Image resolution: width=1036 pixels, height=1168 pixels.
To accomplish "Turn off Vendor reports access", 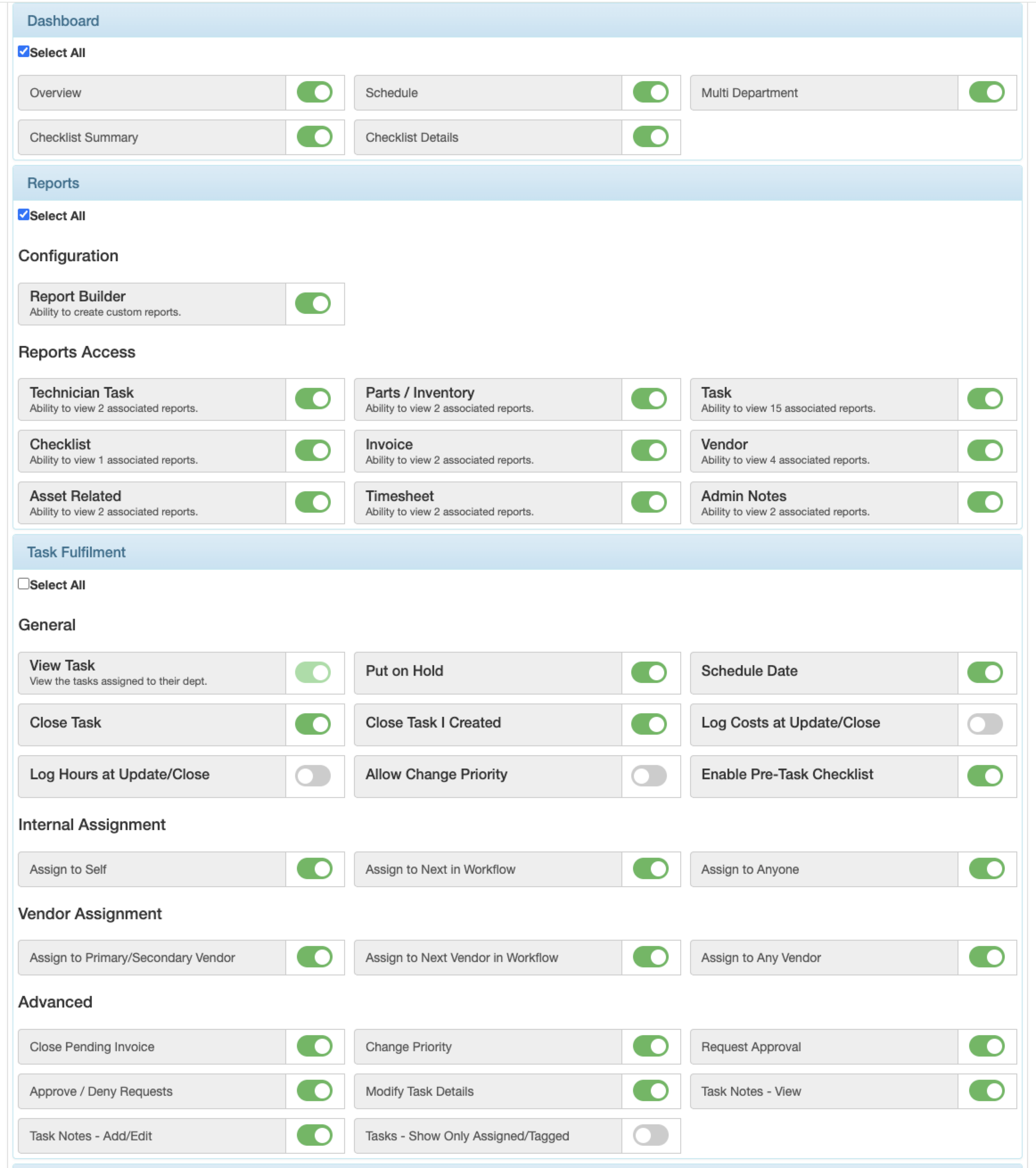I will 985,450.
